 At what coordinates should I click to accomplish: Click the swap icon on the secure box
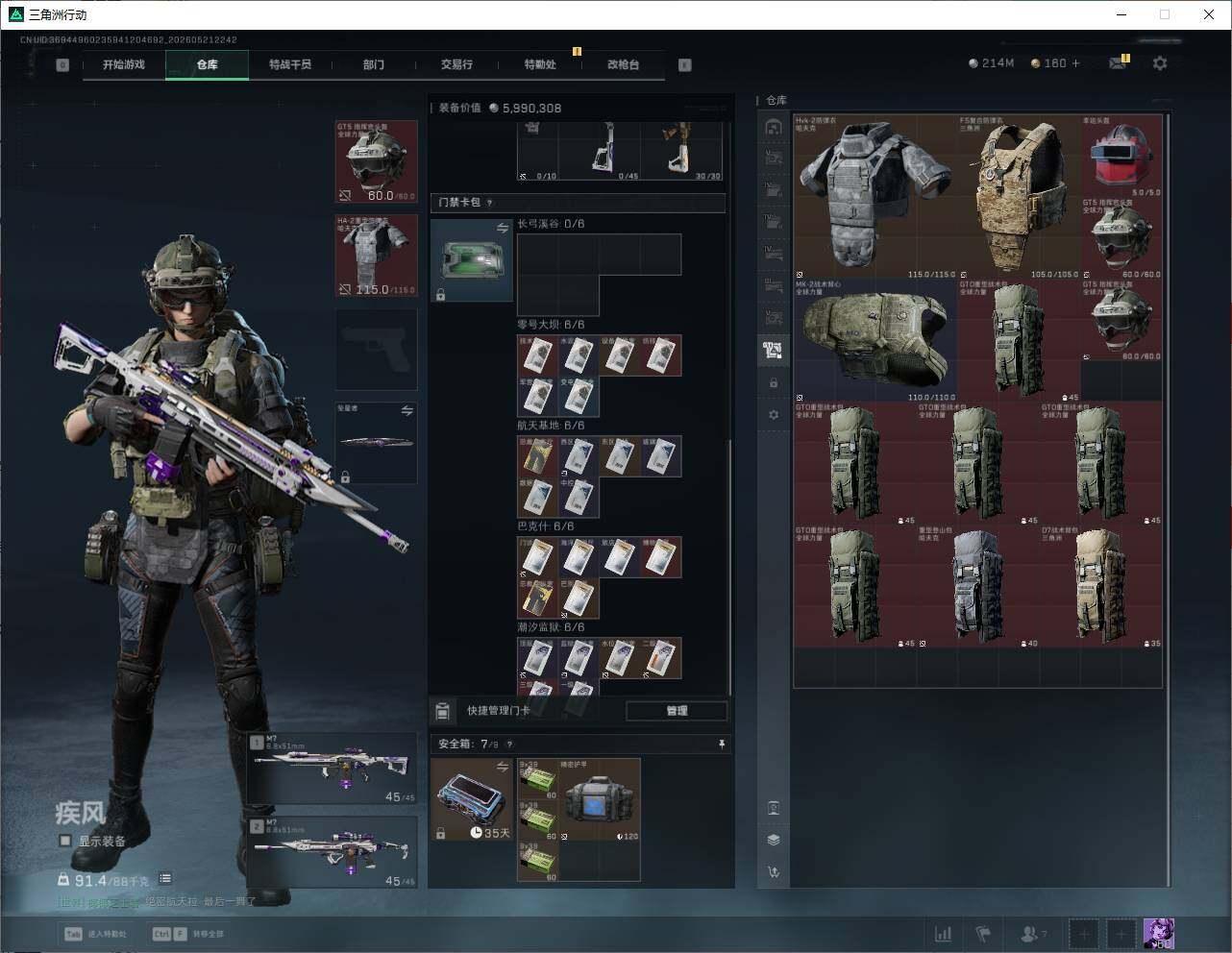(502, 767)
